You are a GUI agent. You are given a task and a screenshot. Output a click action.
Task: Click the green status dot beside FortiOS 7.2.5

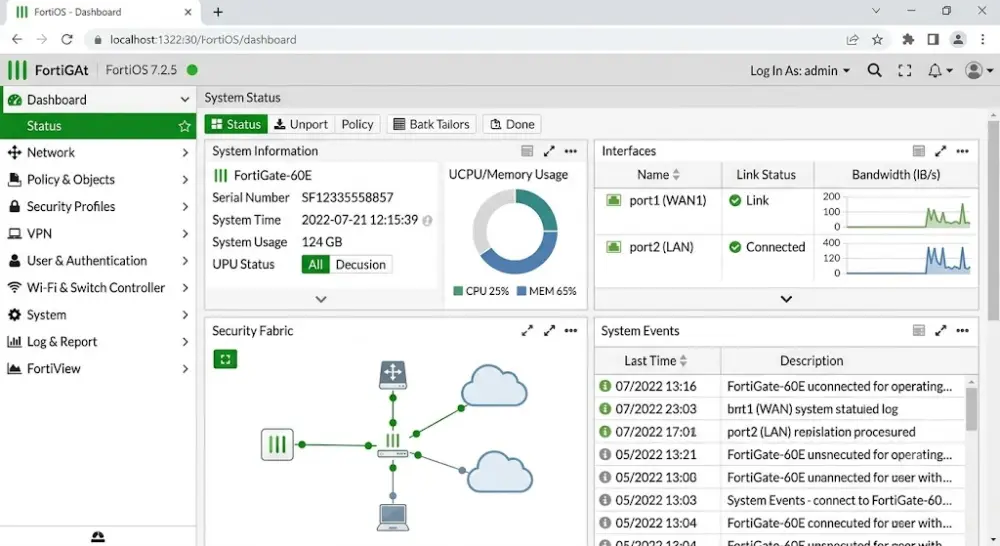(x=192, y=70)
